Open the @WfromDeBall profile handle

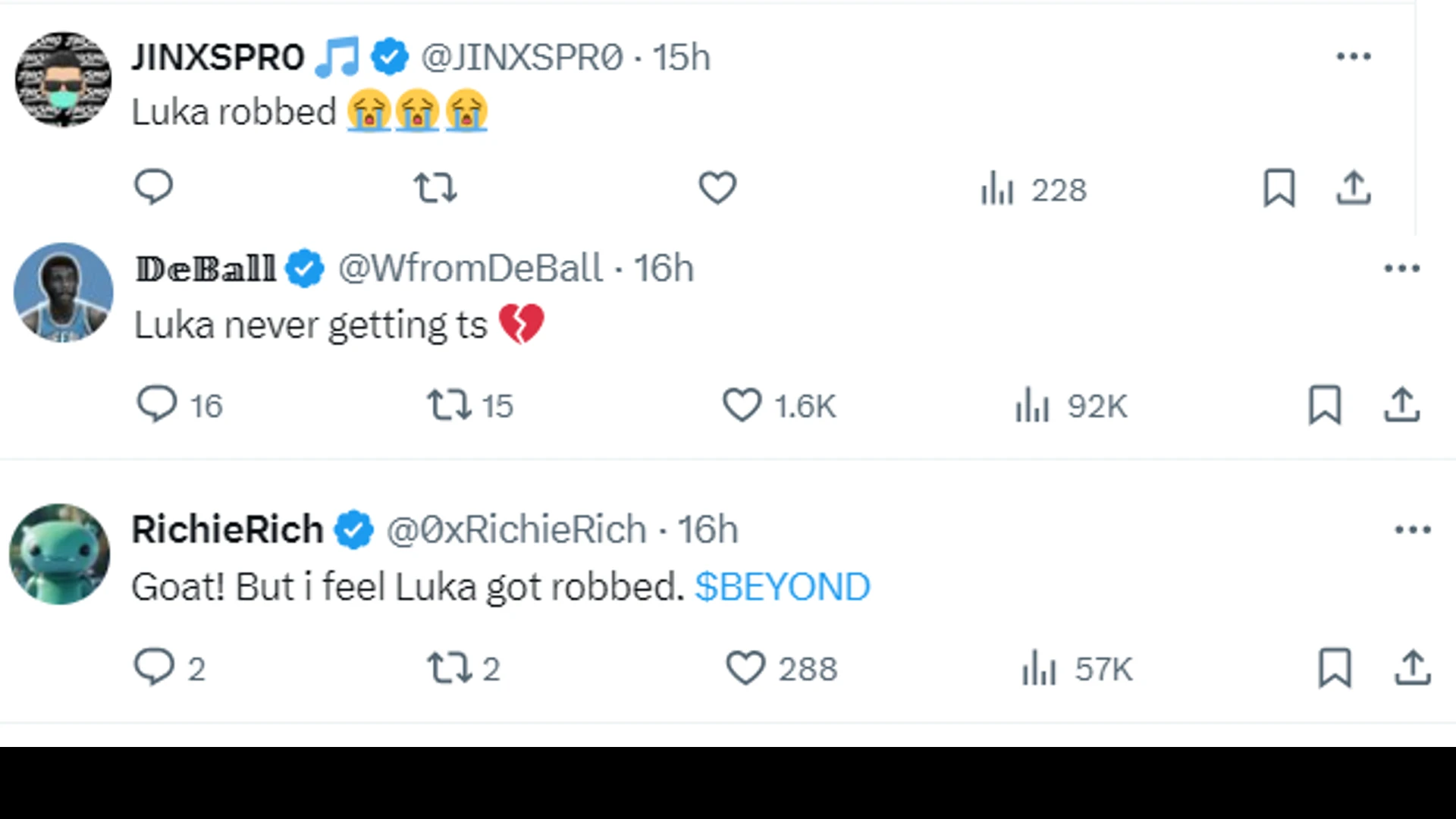[x=470, y=268]
